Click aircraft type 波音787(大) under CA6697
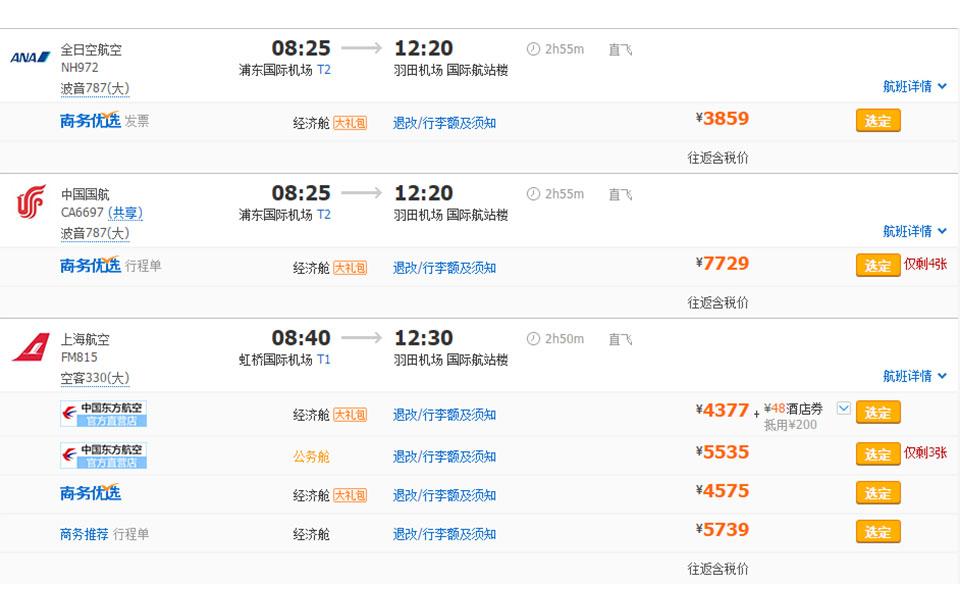Image resolution: width=960 pixels, height=600 pixels. click(95, 233)
